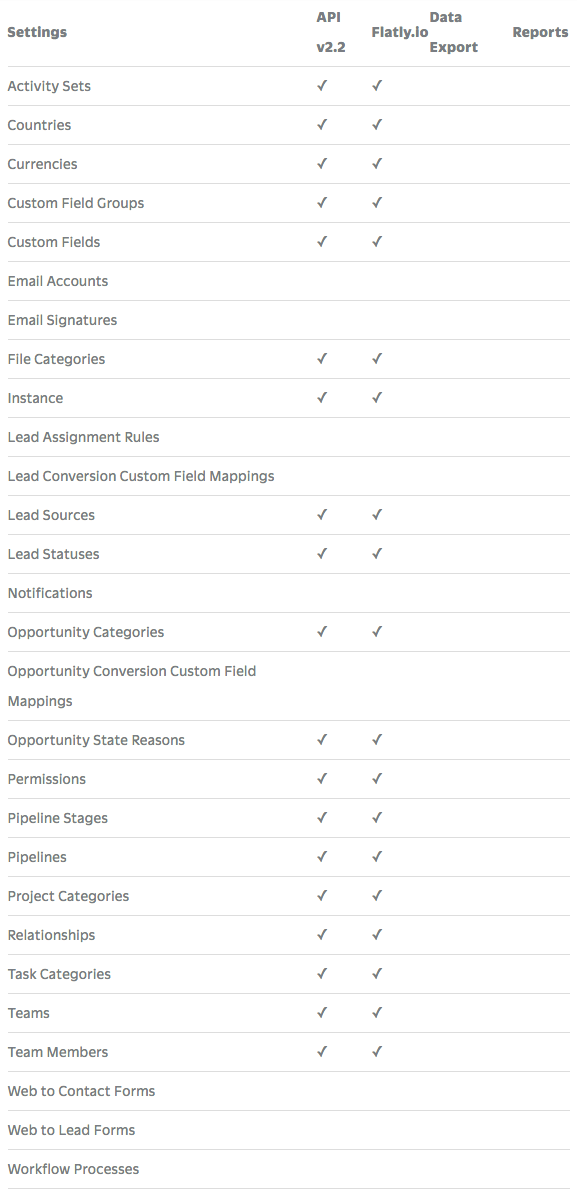Click the API v2.2 checkmark for File Categories
The width and height of the screenshot is (577, 1193).
coord(322,359)
